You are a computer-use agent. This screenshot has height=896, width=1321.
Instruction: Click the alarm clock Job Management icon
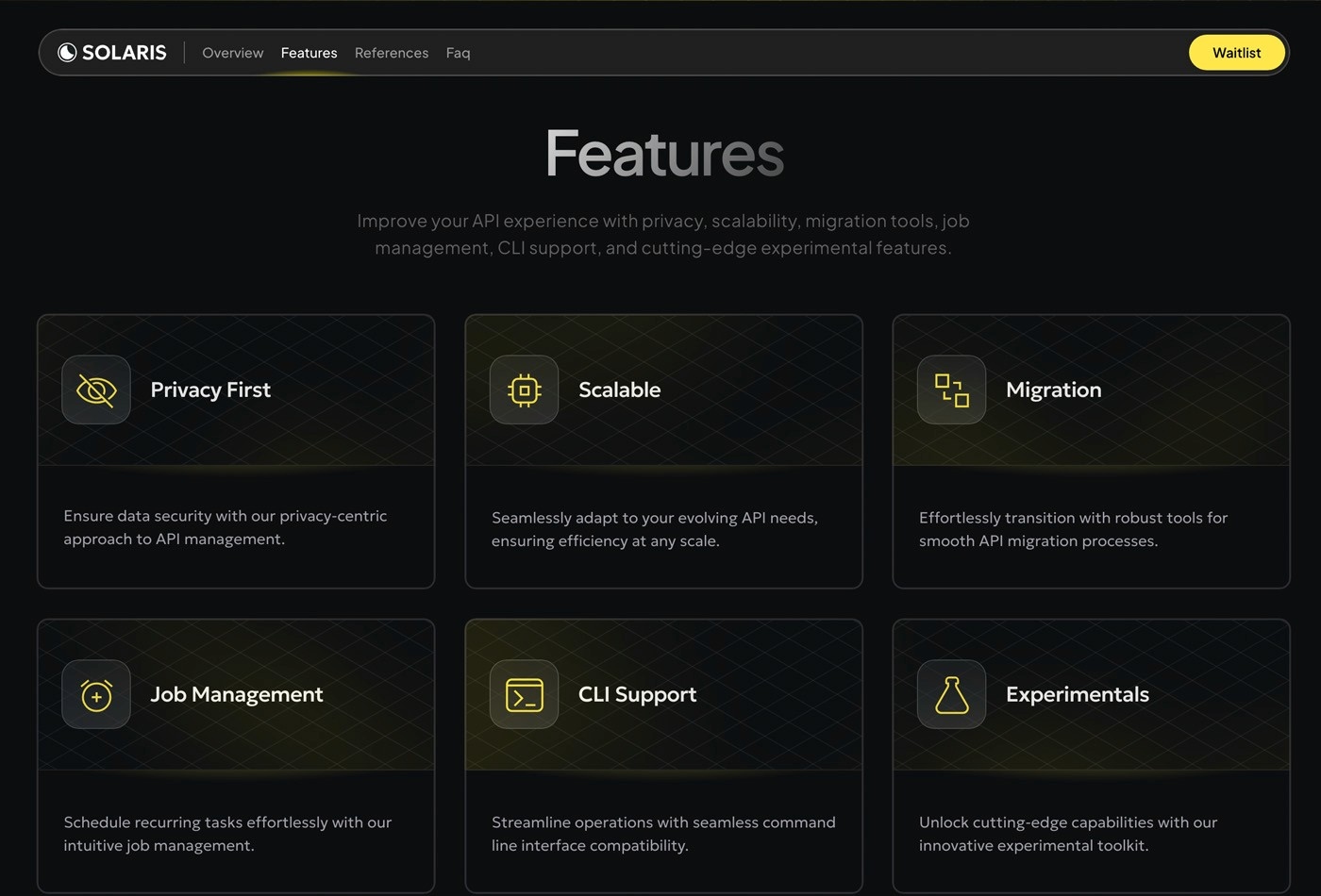(x=96, y=694)
